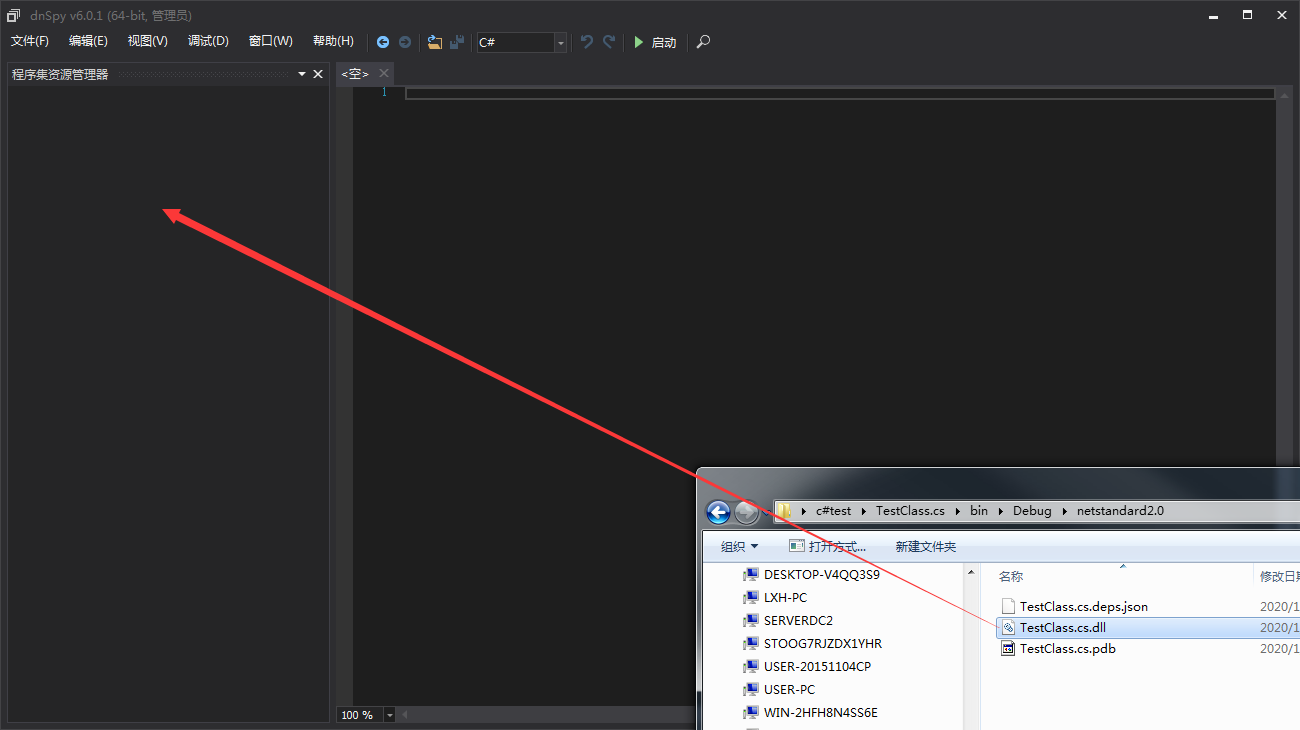Click the undo toolbar icon
This screenshot has width=1300, height=730.
(587, 42)
